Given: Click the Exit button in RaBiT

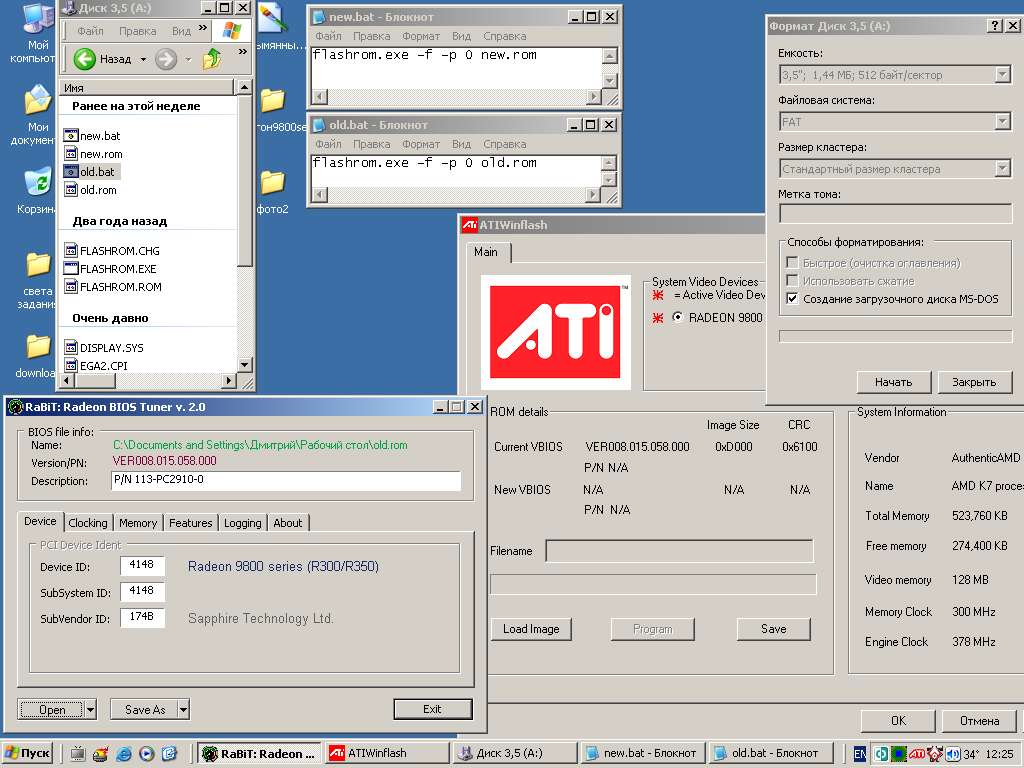Looking at the screenshot, I should point(432,709).
